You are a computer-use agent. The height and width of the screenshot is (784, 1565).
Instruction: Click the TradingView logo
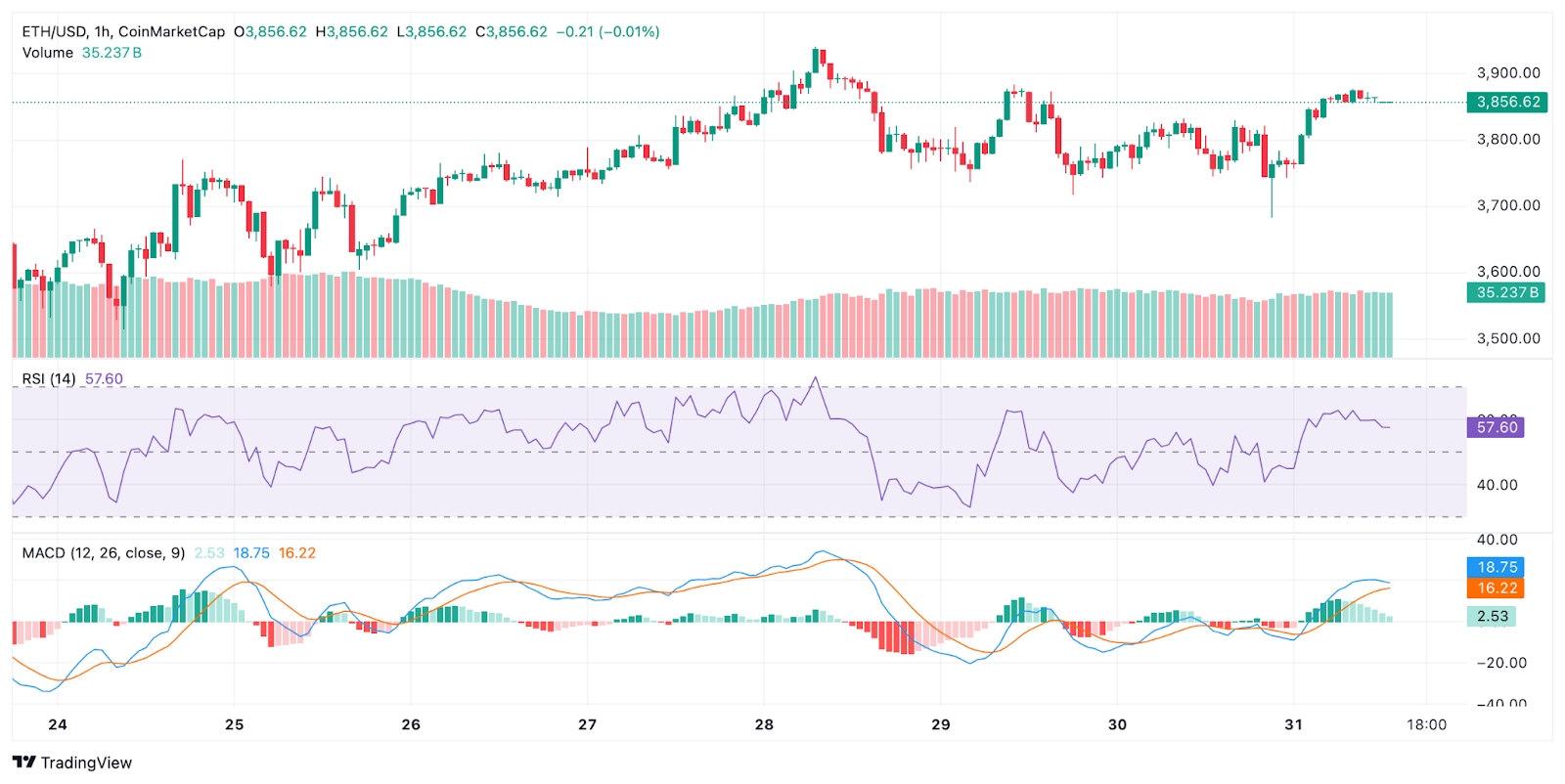(72, 762)
